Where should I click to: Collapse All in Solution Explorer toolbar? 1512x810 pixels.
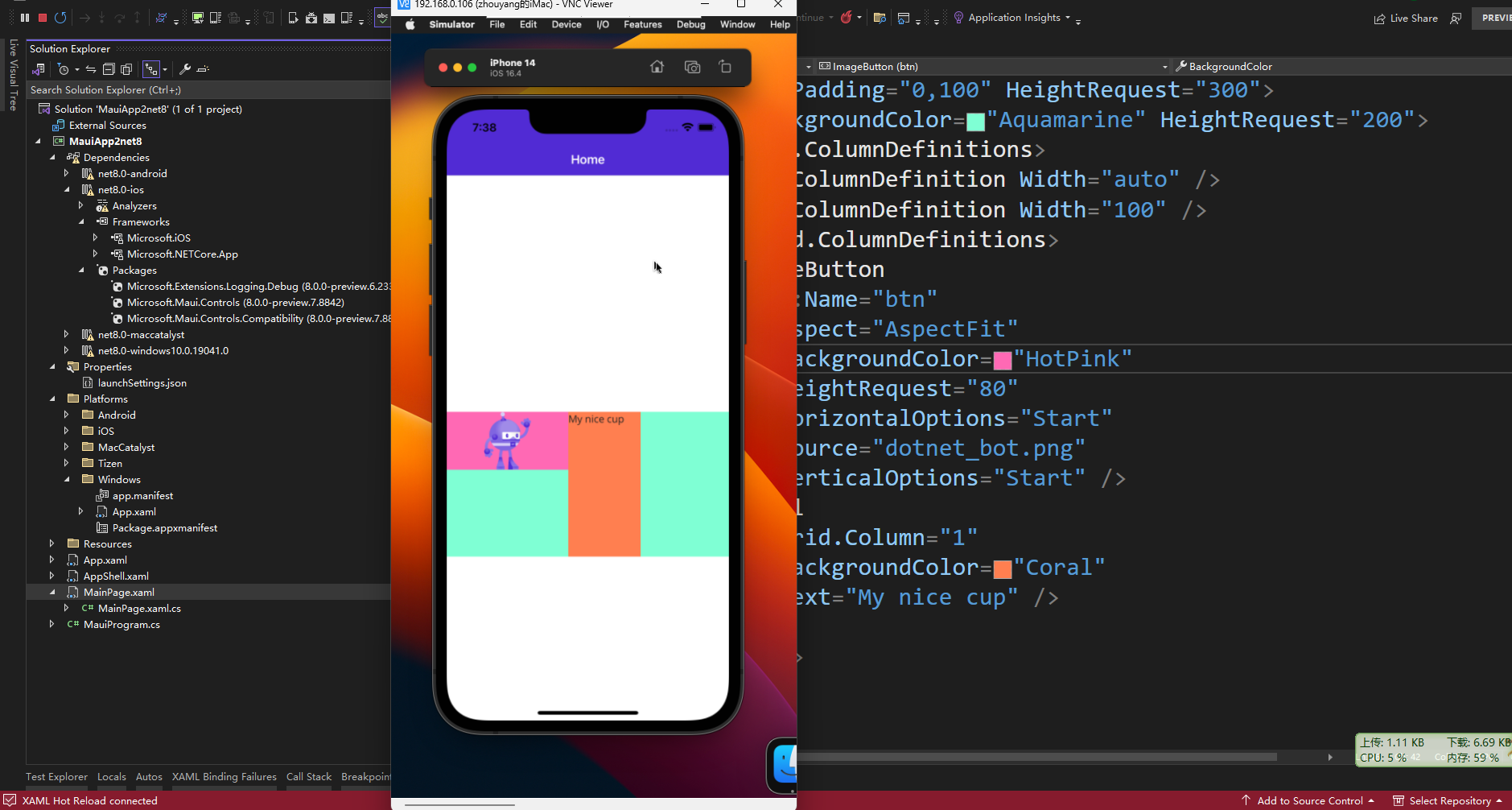(110, 69)
